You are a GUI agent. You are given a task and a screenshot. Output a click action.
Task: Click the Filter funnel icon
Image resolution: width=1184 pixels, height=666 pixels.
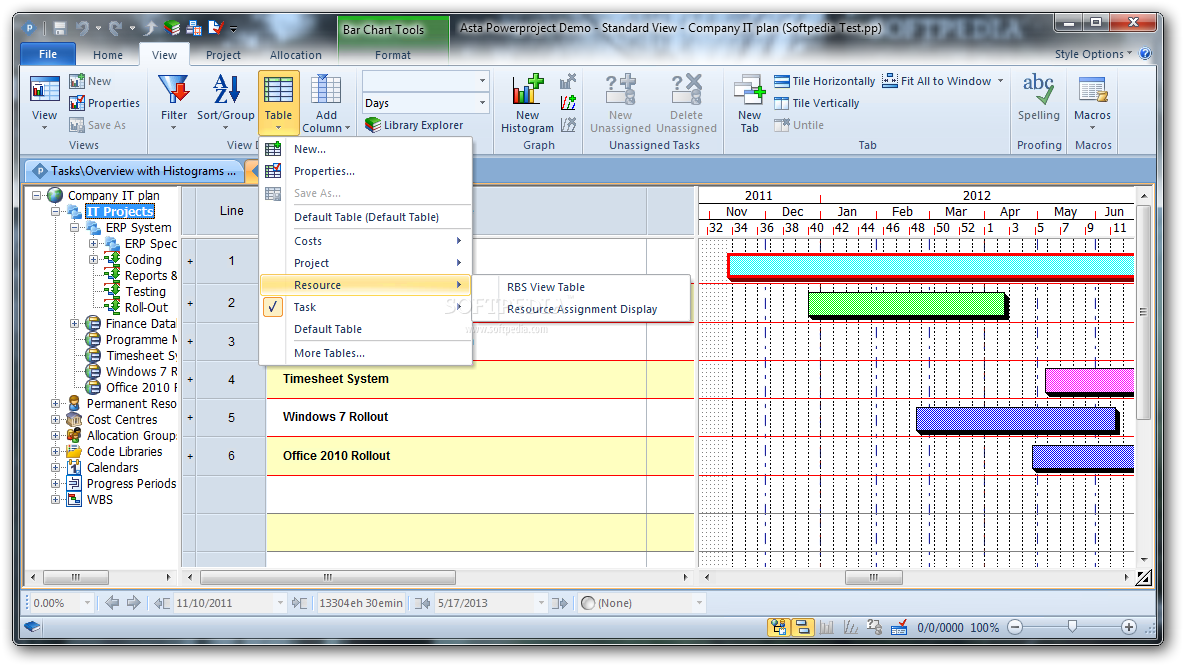174,91
